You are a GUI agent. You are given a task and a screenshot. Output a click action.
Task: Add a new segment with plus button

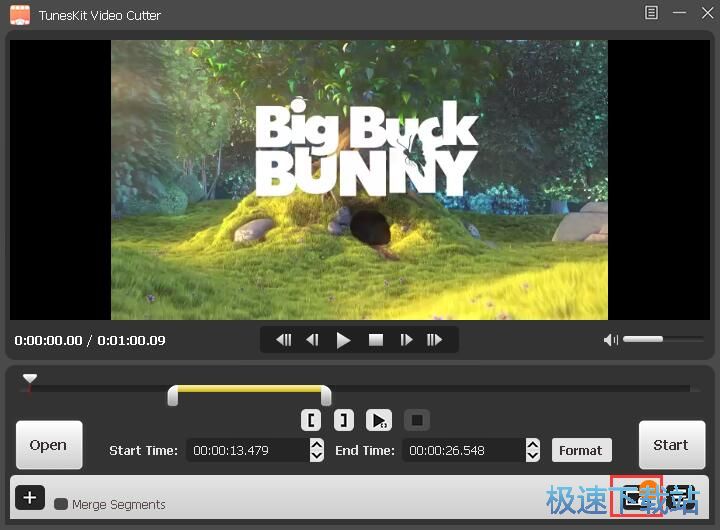[x=30, y=497]
